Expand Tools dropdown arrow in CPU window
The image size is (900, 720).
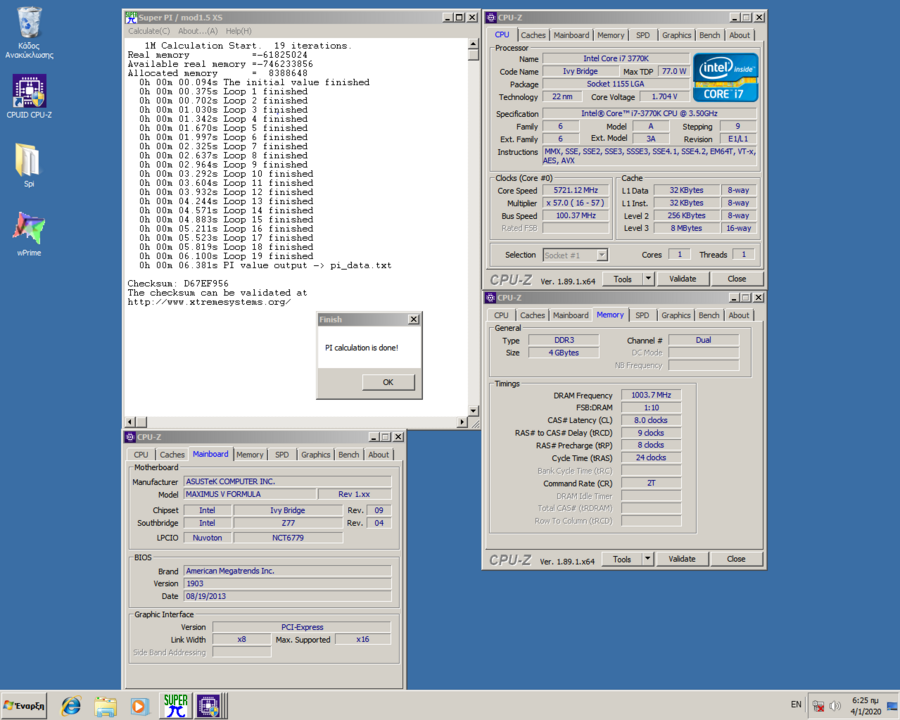pyautogui.click(x=648, y=279)
